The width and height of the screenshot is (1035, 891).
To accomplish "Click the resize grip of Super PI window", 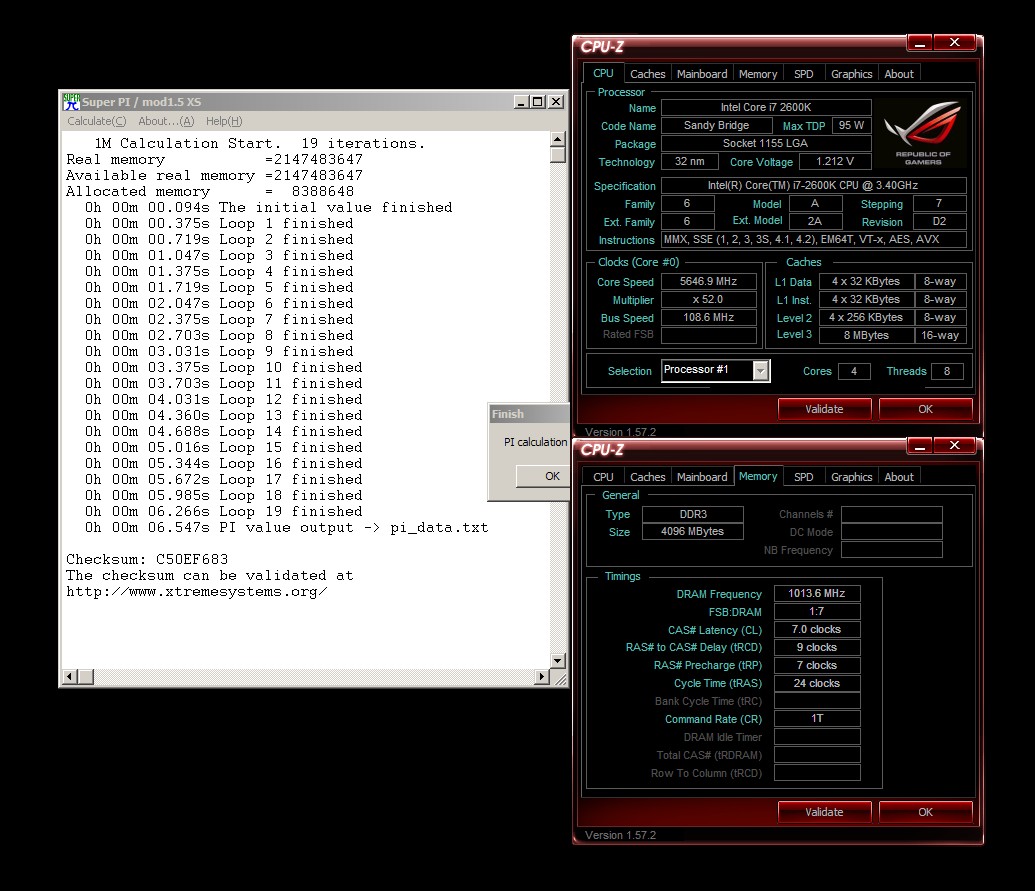I will click(x=560, y=678).
